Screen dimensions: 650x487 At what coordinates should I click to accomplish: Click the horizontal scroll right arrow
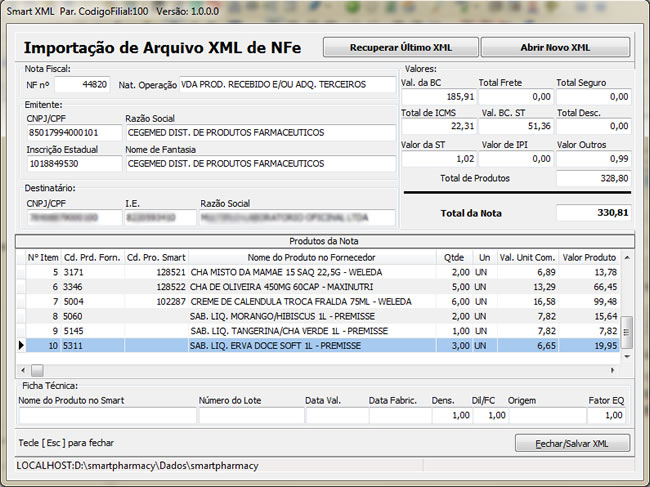pos(613,370)
